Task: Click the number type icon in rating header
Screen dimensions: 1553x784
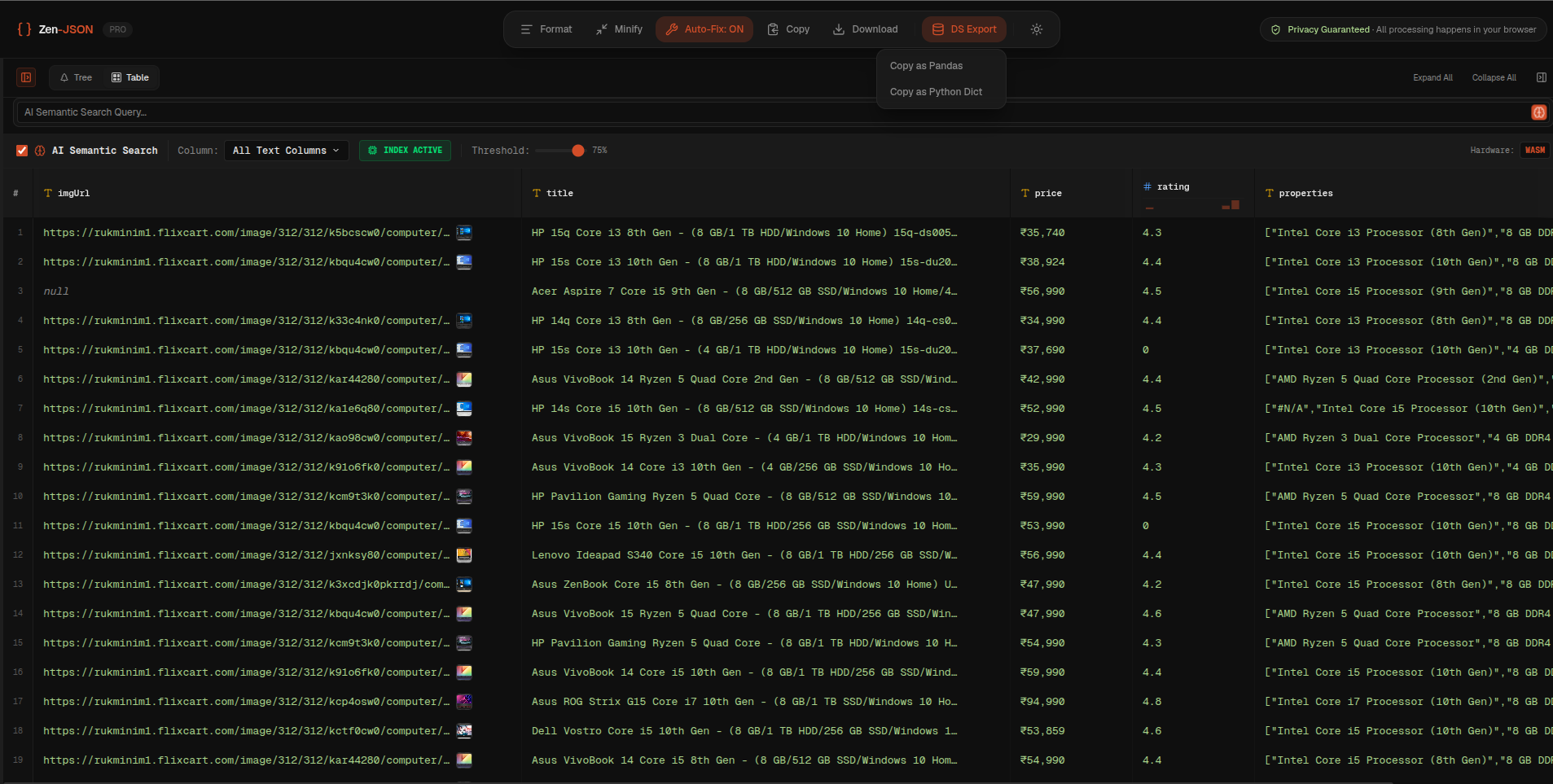Action: 1147,186
